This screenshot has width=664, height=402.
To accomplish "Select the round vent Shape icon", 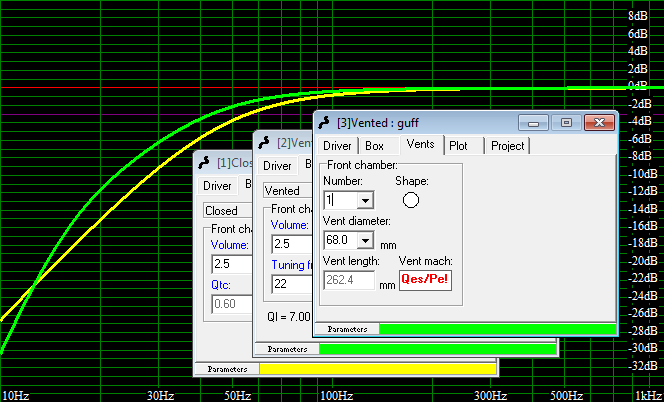I will coord(411,200).
